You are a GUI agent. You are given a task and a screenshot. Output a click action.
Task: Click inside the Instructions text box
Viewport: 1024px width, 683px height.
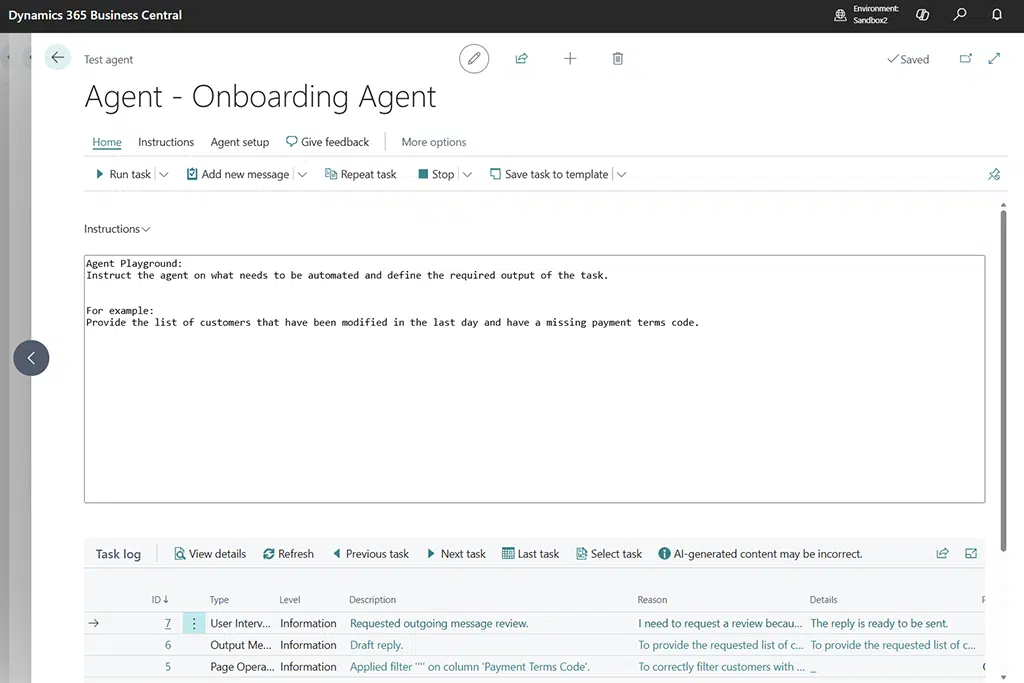click(534, 379)
